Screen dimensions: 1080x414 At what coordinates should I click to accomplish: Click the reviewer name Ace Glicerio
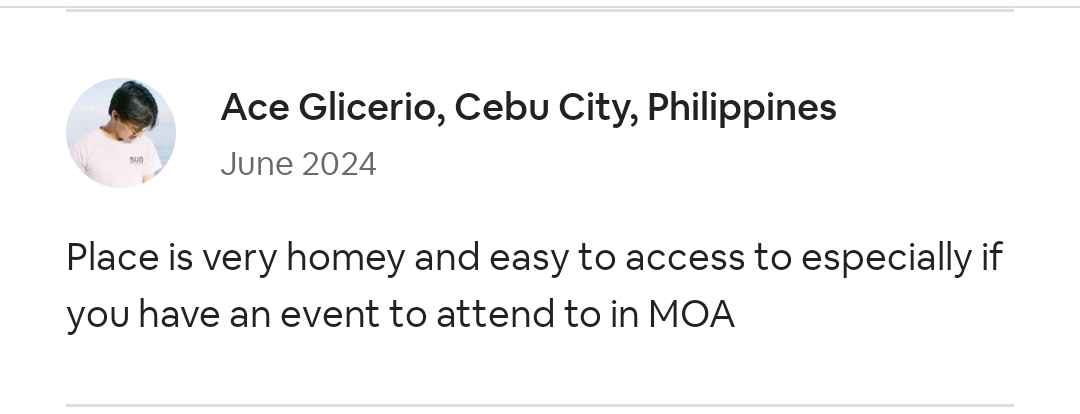pyautogui.click(x=328, y=107)
